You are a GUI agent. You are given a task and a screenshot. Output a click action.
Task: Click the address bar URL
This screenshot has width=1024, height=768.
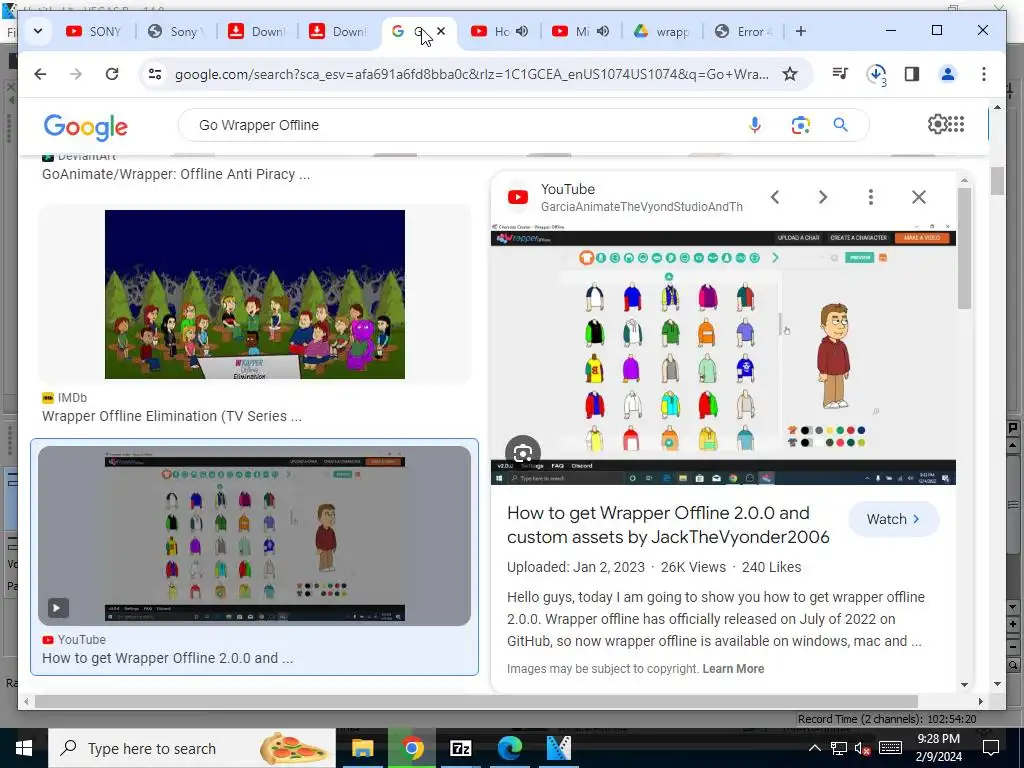[x=472, y=74]
